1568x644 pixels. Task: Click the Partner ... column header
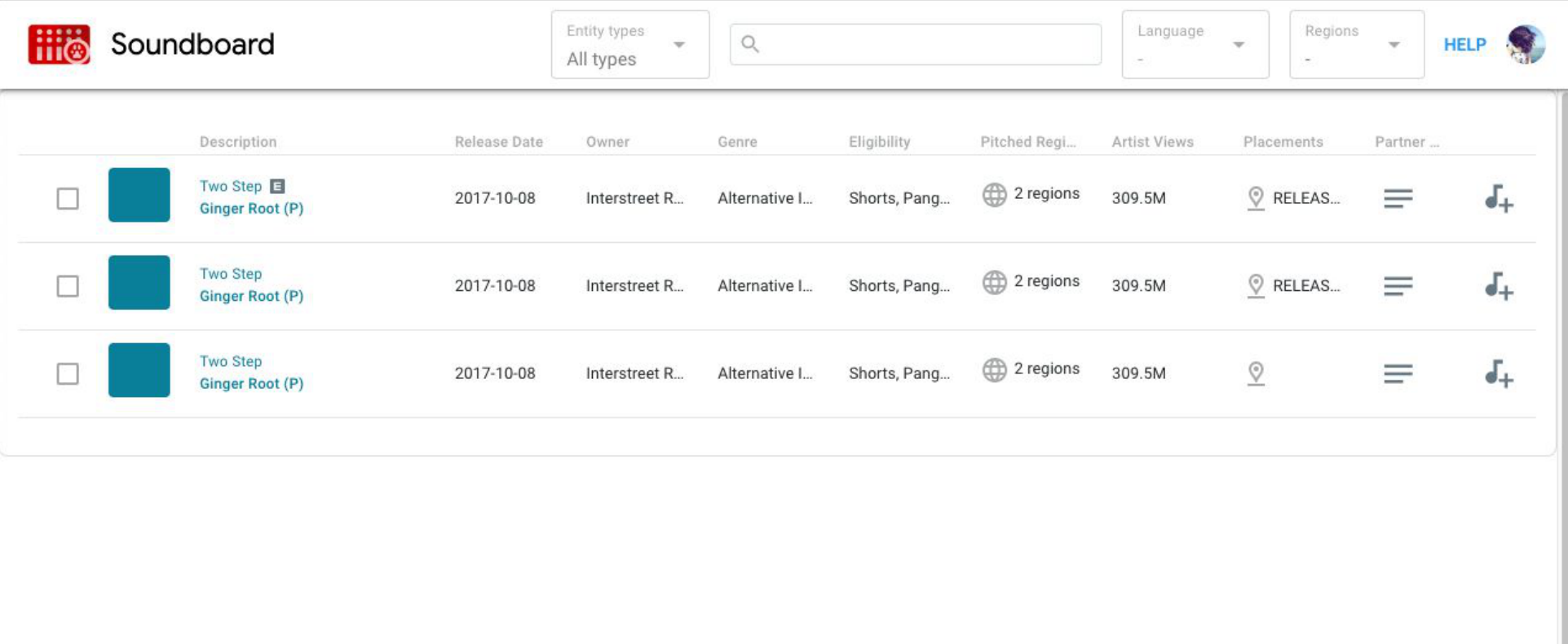(1407, 142)
